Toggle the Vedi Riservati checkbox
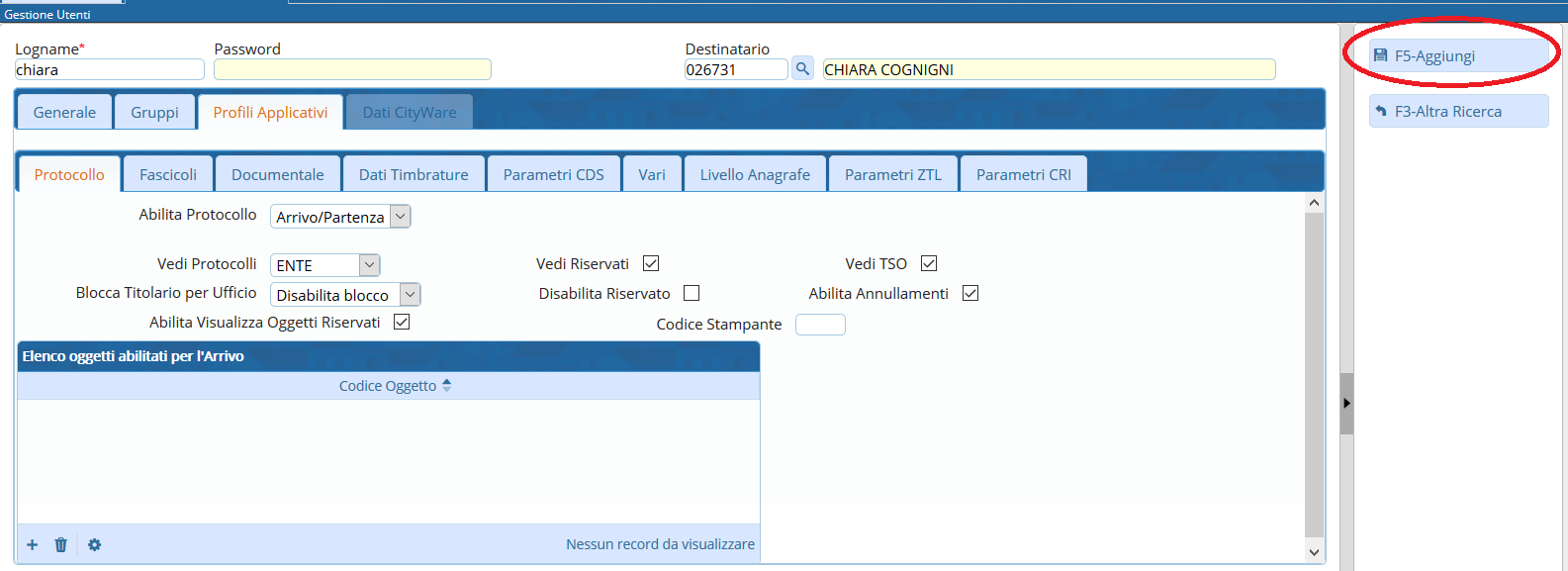Image resolution: width=1568 pixels, height=571 pixels. [x=651, y=263]
